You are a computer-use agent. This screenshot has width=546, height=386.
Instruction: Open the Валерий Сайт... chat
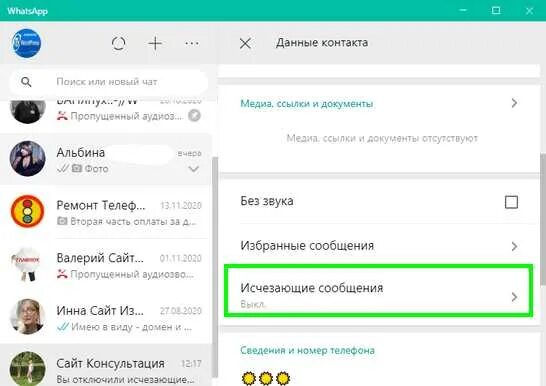pyautogui.click(x=106, y=265)
